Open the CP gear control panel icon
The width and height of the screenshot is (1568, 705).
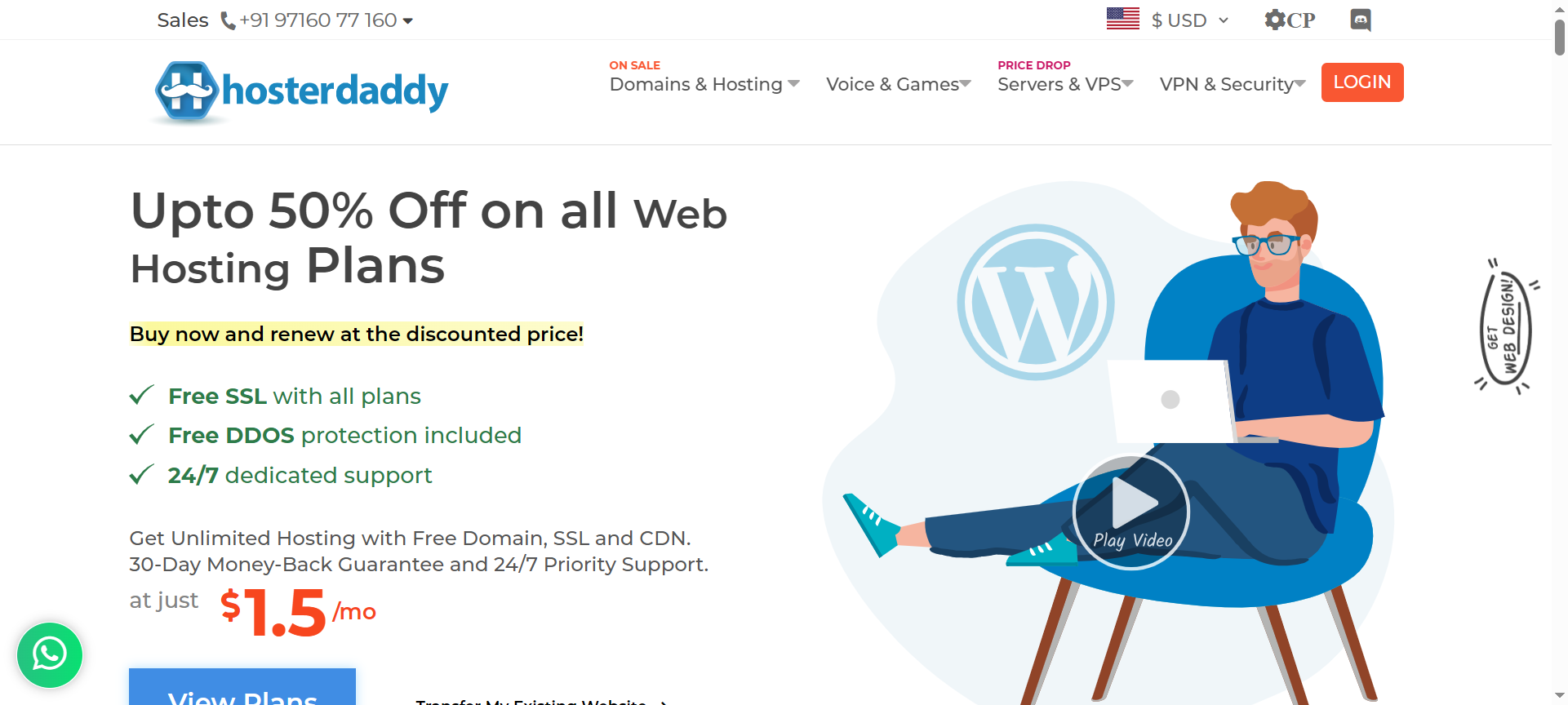point(1290,20)
